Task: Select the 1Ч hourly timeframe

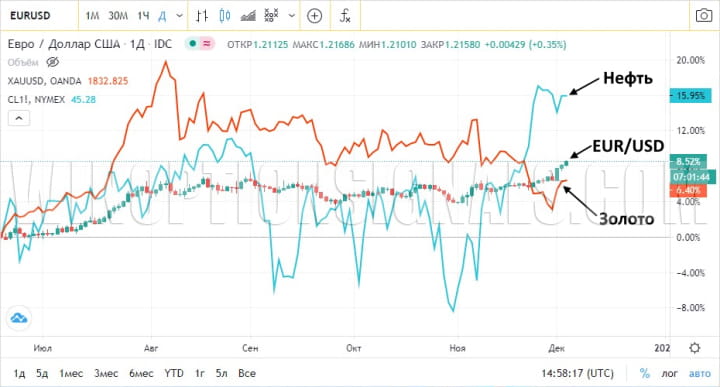Action: click(143, 16)
